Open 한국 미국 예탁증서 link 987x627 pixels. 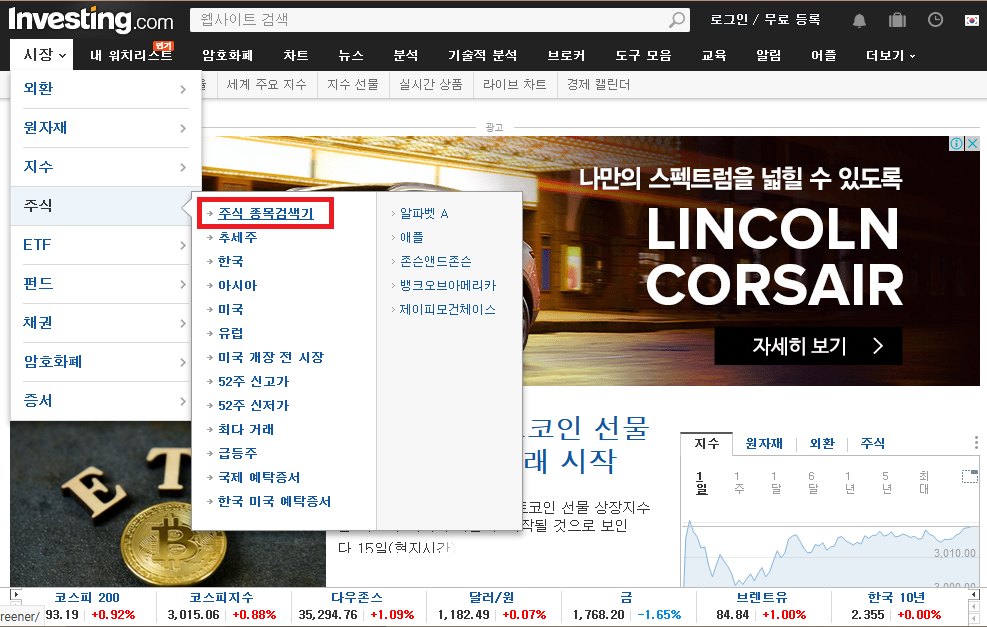click(x=274, y=501)
